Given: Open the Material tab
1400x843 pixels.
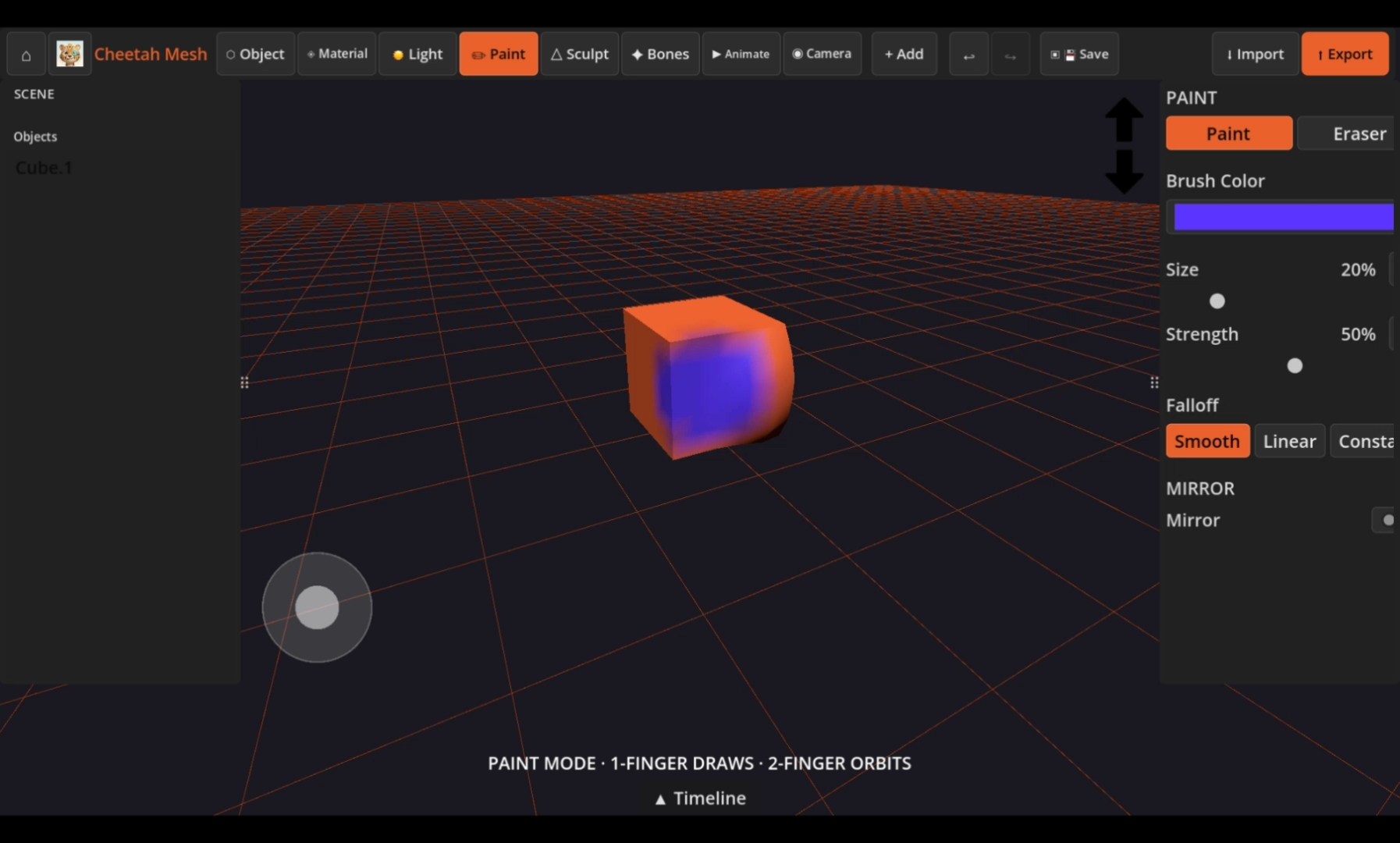Looking at the screenshot, I should tap(337, 54).
